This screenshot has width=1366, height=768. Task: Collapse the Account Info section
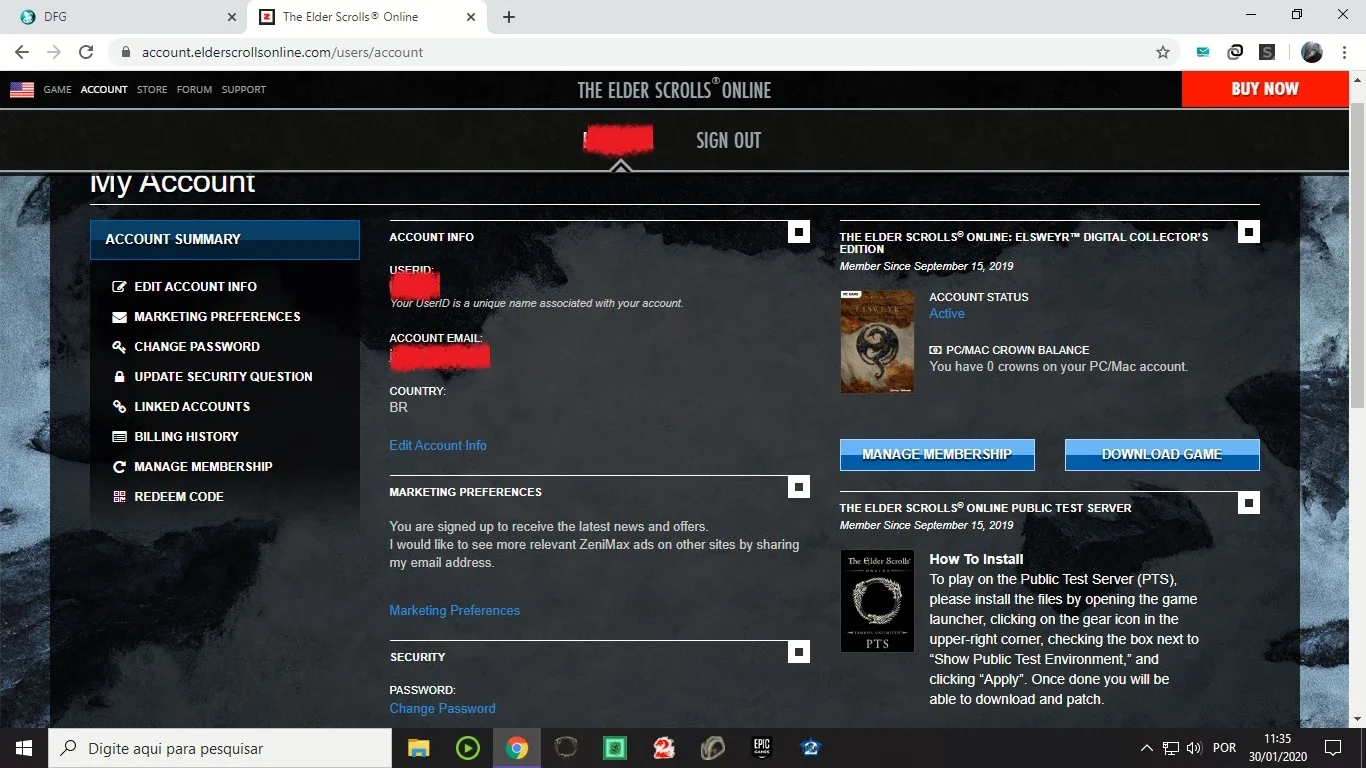(x=798, y=232)
